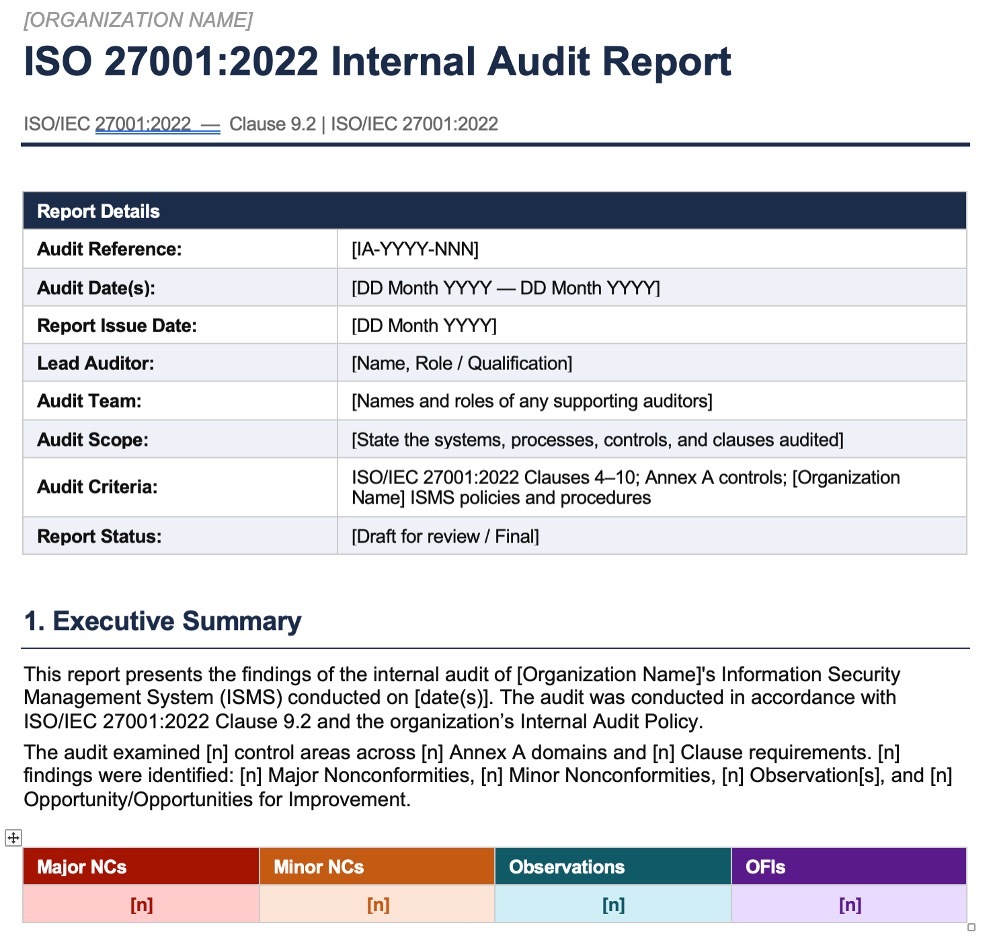Click the [n] value under Major NCs
The width and height of the screenshot is (994, 936).
click(x=141, y=904)
